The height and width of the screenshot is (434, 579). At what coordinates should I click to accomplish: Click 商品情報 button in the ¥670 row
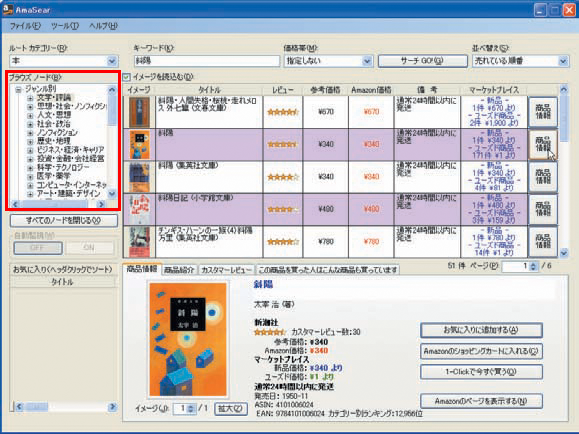coord(543,112)
